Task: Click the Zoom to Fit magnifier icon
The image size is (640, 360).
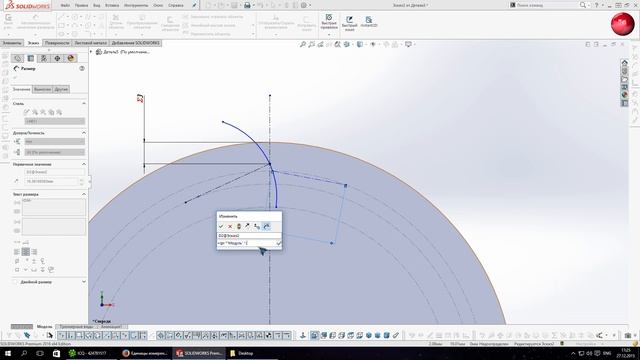Action: [x=302, y=44]
